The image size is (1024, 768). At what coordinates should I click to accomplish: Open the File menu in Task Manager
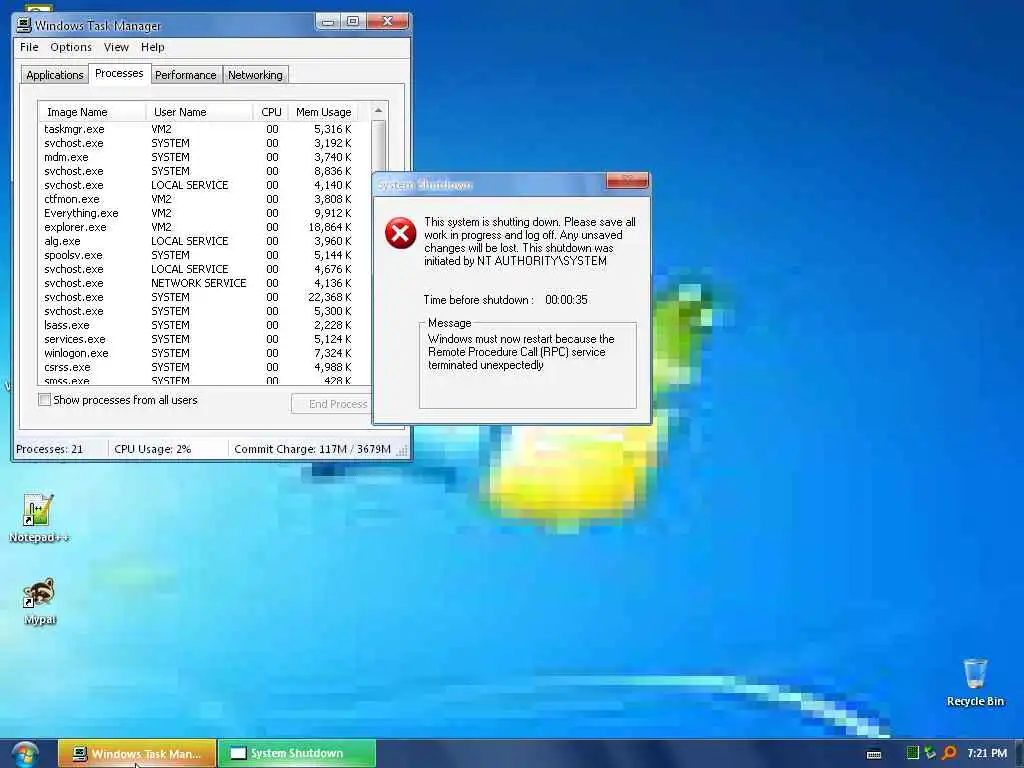29,47
